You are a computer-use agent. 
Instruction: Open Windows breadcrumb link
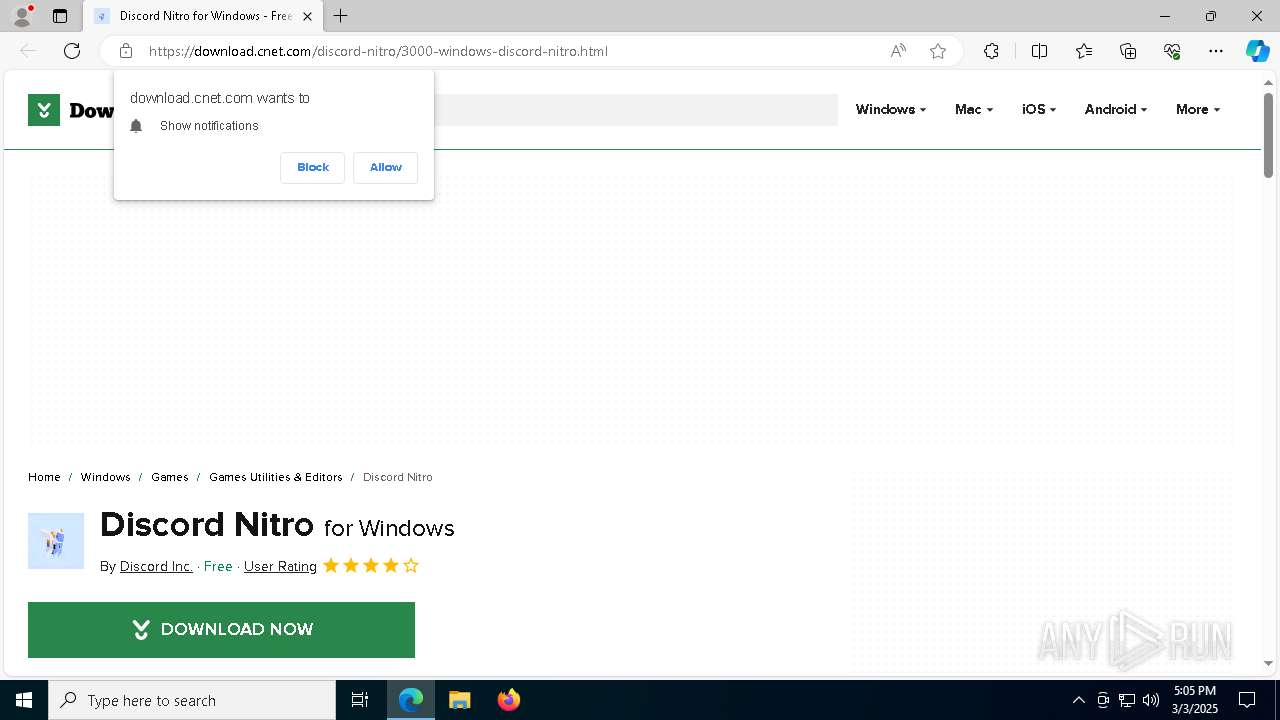(x=105, y=477)
